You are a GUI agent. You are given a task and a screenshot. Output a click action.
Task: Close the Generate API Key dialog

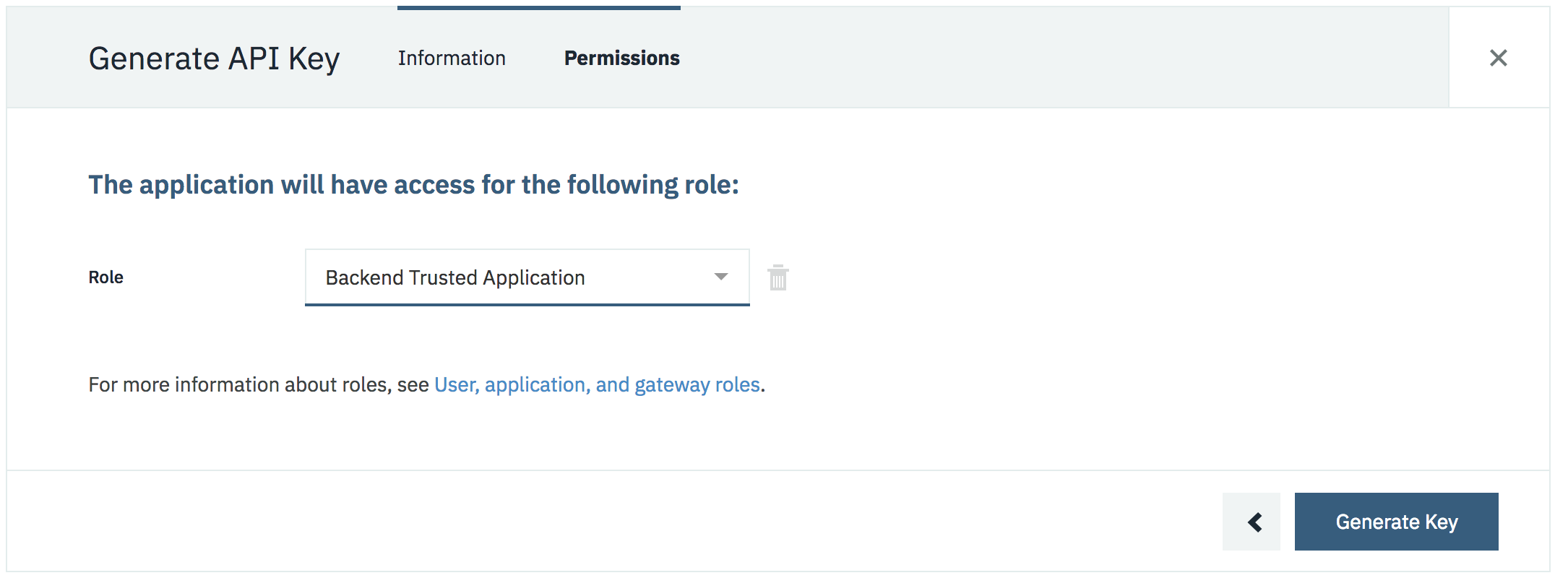(1498, 58)
